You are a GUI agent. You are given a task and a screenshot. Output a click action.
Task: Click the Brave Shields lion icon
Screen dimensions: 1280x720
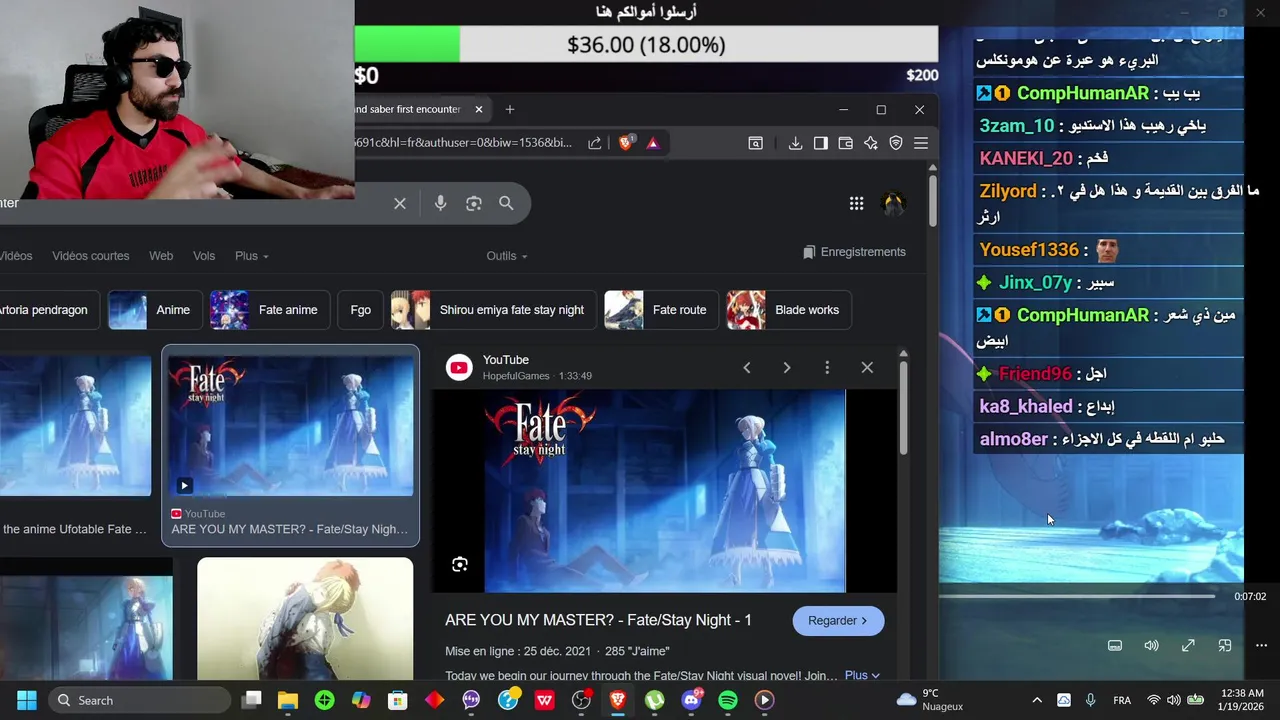coord(626,143)
